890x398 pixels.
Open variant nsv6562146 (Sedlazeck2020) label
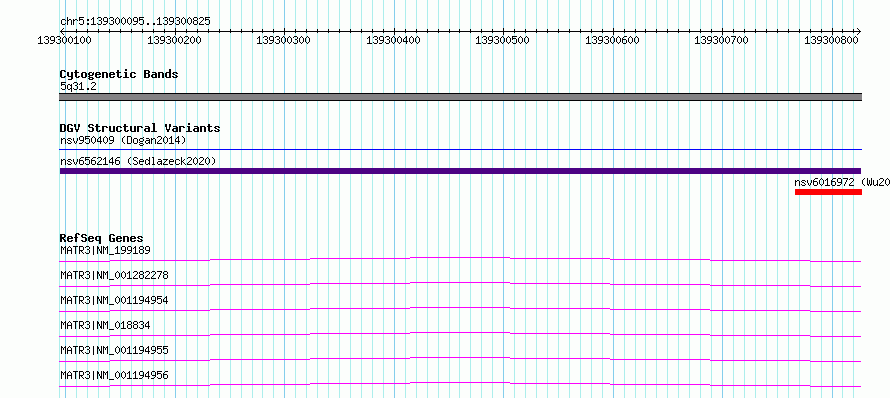click(x=138, y=162)
